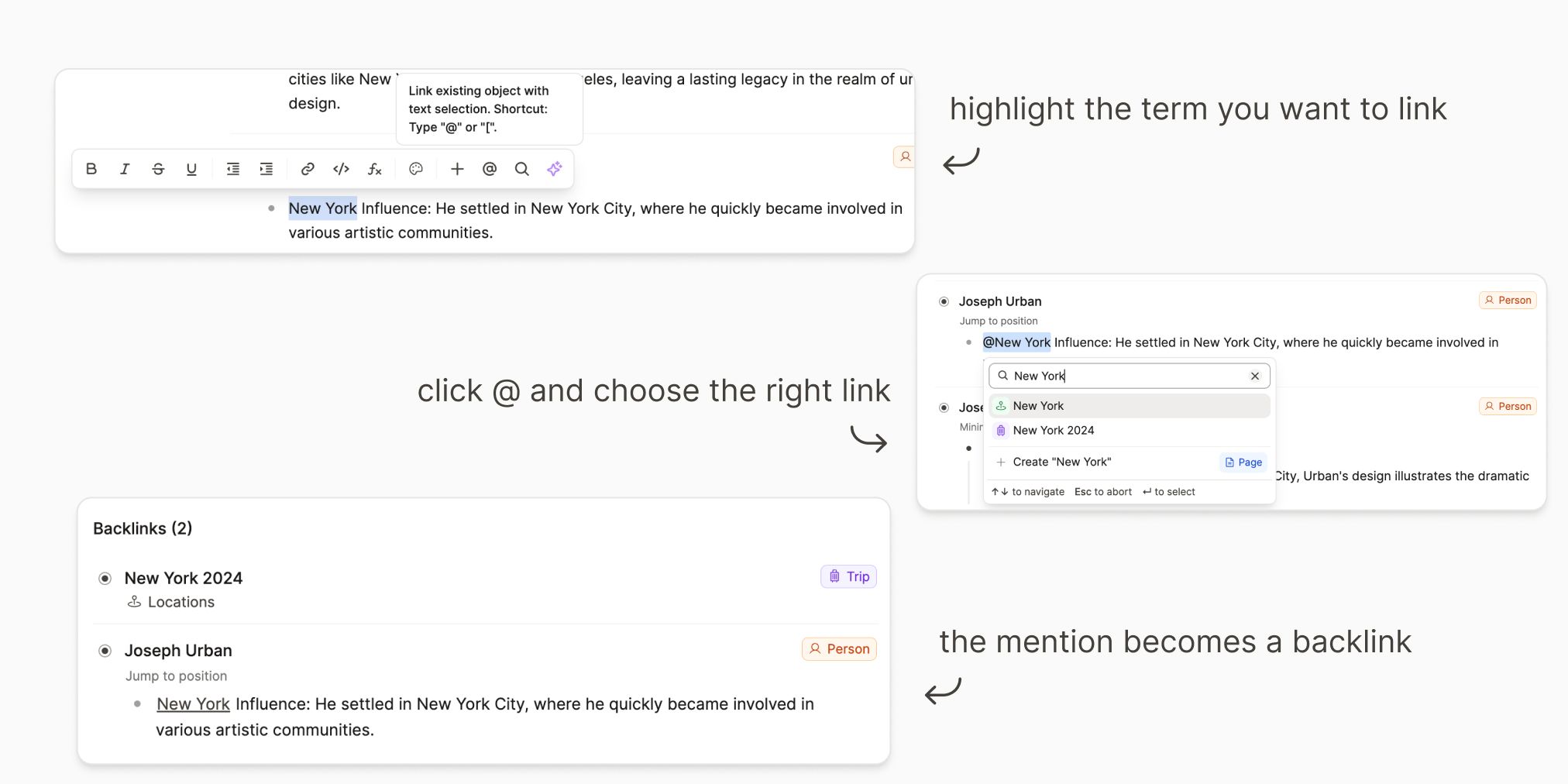The width and height of the screenshot is (1568, 784).
Task: Clear the search field using the X
Action: pyautogui.click(x=1254, y=376)
